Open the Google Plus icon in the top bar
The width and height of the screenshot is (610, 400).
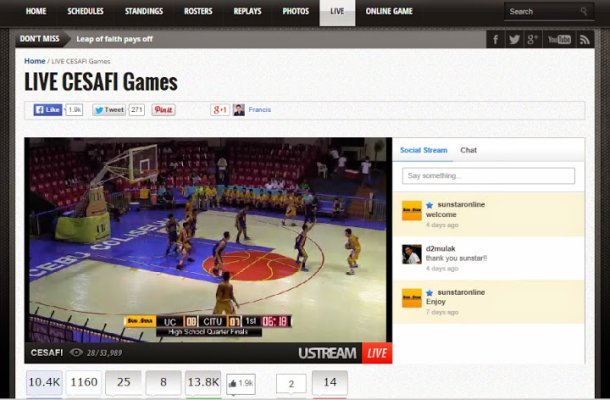532,39
